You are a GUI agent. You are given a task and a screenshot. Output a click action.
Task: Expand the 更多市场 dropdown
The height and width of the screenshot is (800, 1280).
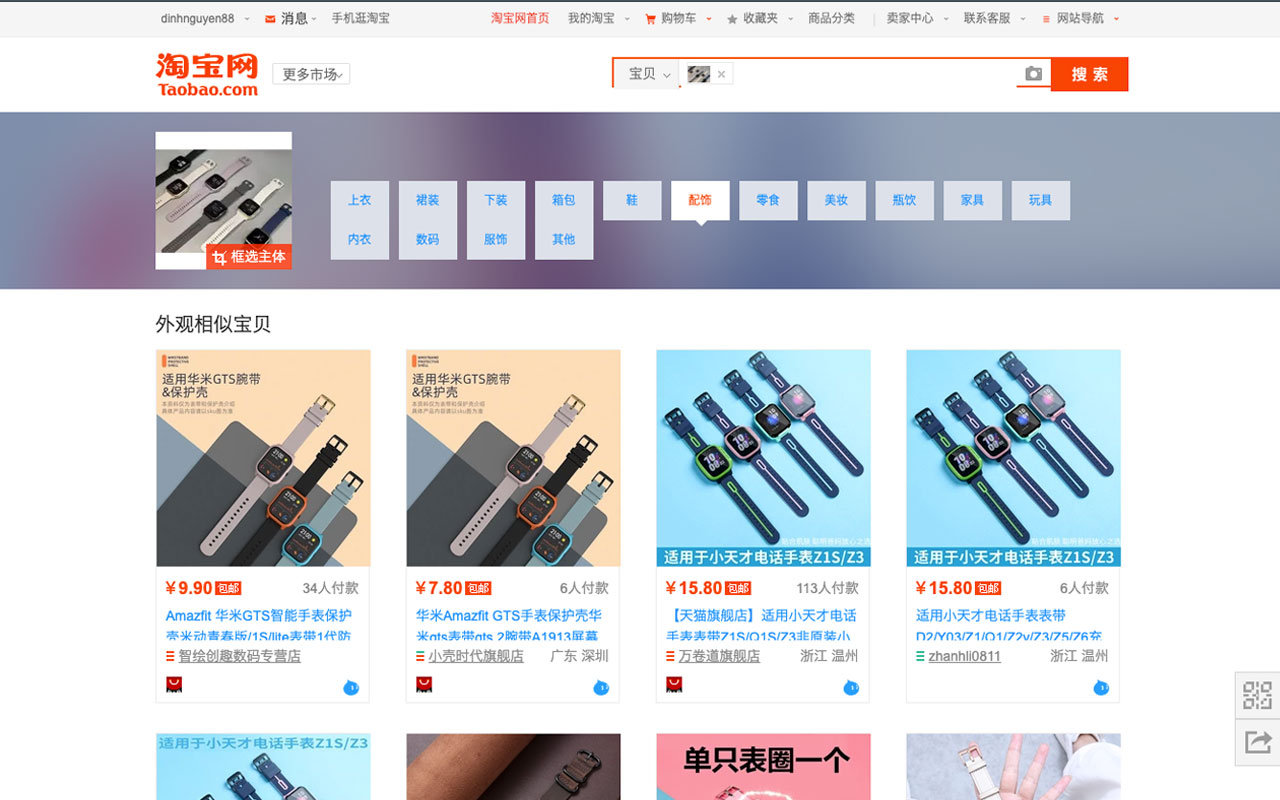[311, 74]
